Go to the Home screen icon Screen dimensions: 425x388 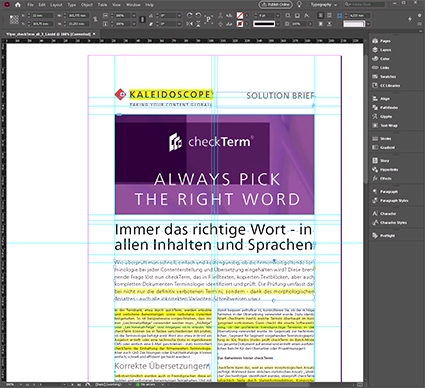tap(17, 5)
